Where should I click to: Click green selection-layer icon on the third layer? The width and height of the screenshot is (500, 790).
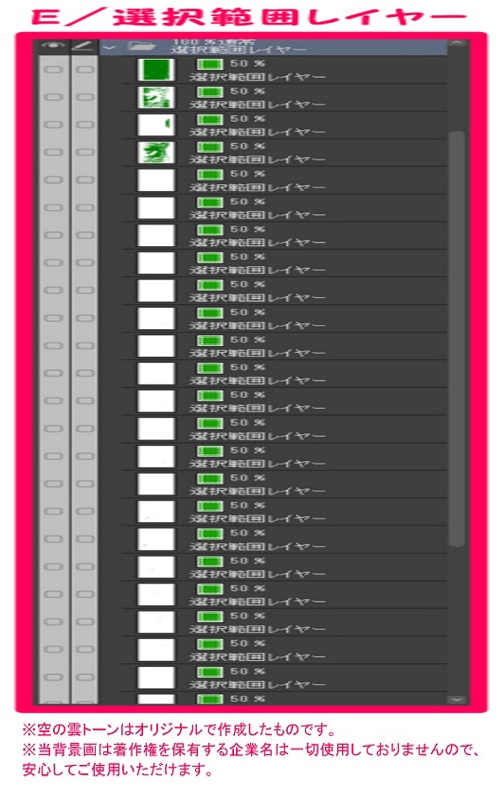pyautogui.click(x=210, y=120)
